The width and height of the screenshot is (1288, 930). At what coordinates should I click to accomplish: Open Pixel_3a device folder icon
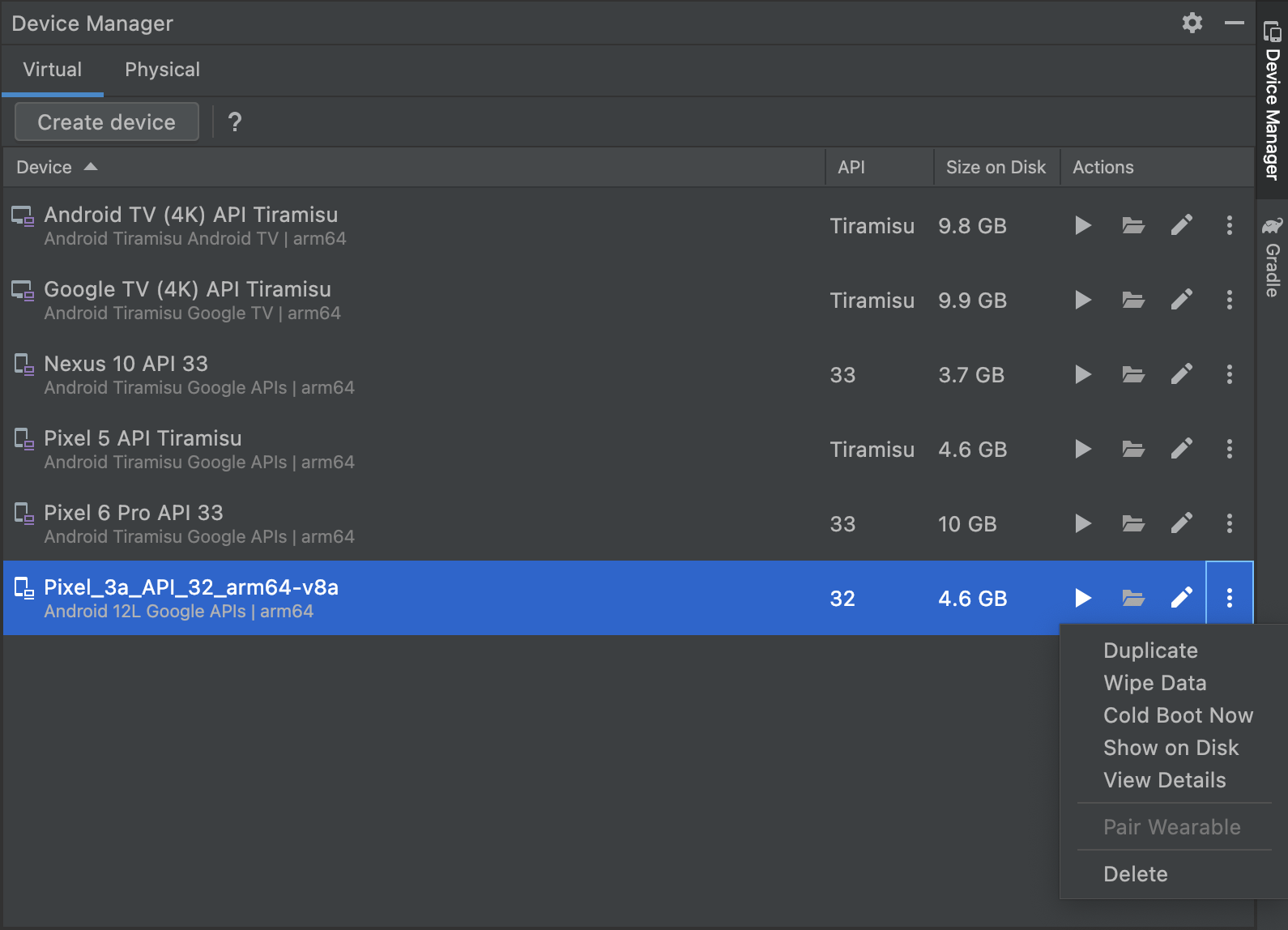point(1132,598)
